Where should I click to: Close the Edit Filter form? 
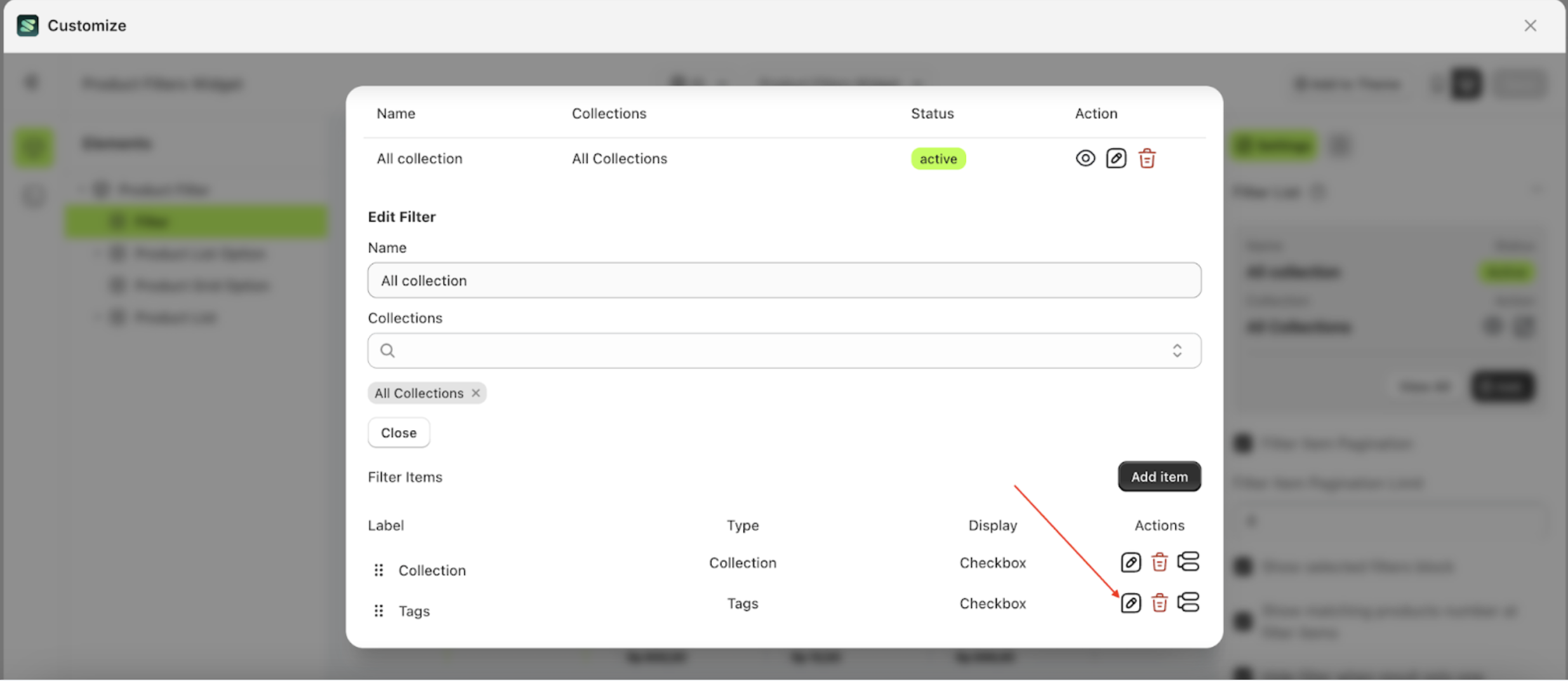point(398,432)
